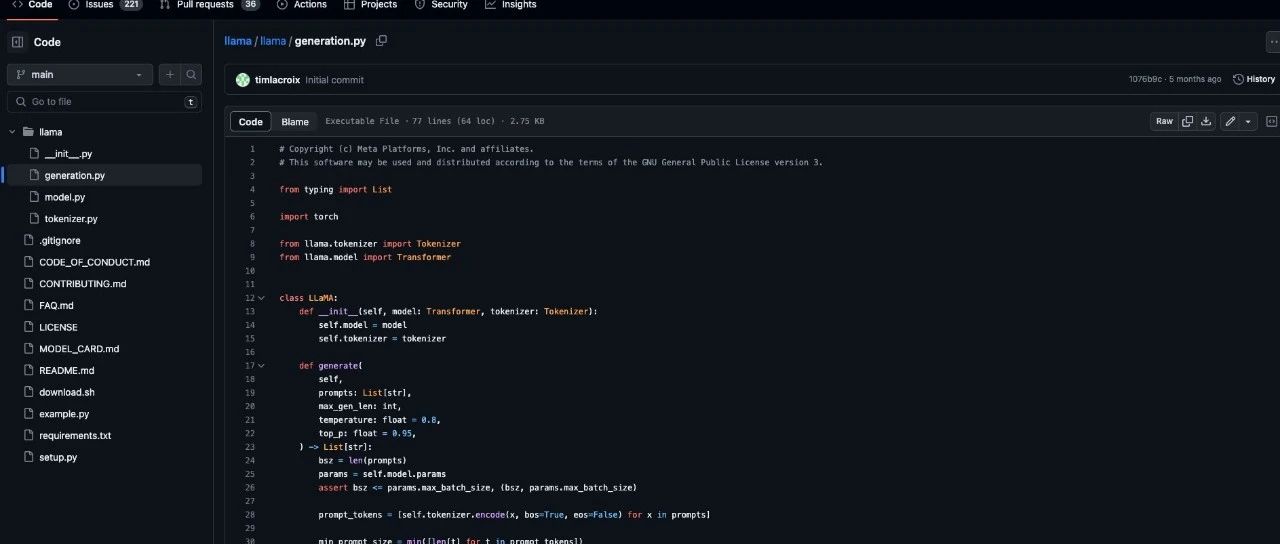1280x544 pixels.
Task: Open the LICENSE file
Action: coord(58,327)
